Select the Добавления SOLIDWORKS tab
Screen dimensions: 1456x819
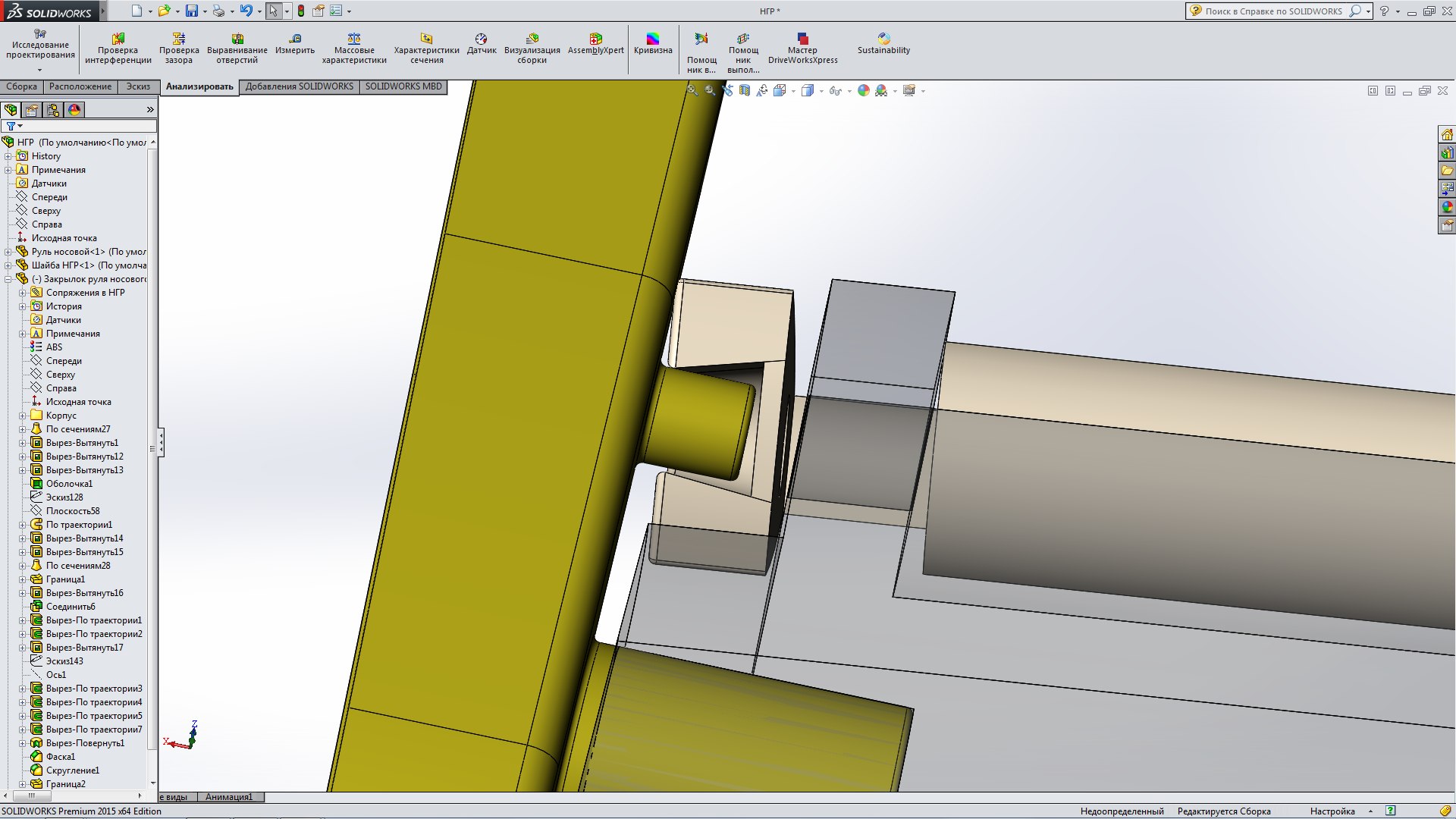(x=297, y=86)
